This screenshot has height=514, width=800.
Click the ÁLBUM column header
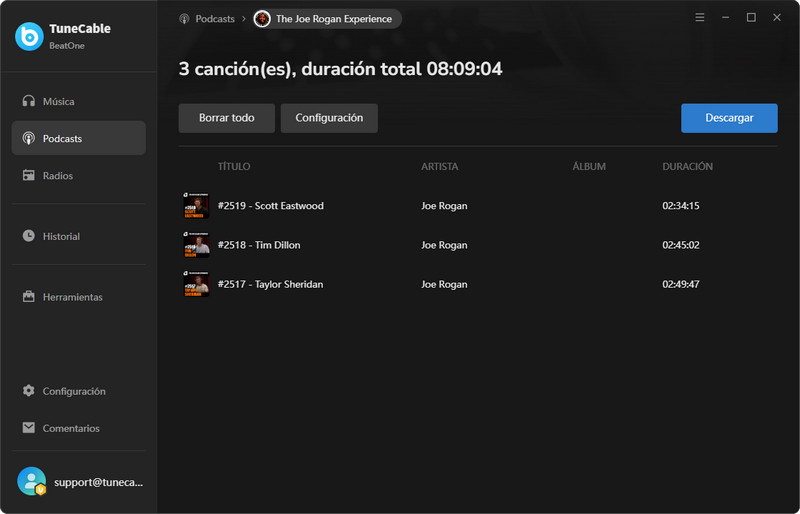point(589,166)
